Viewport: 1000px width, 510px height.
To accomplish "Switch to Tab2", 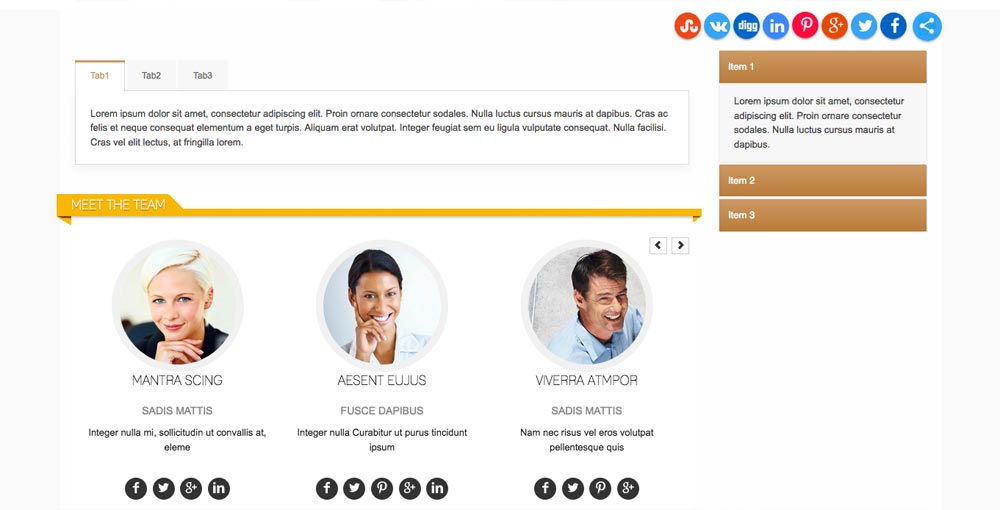I will (151, 75).
